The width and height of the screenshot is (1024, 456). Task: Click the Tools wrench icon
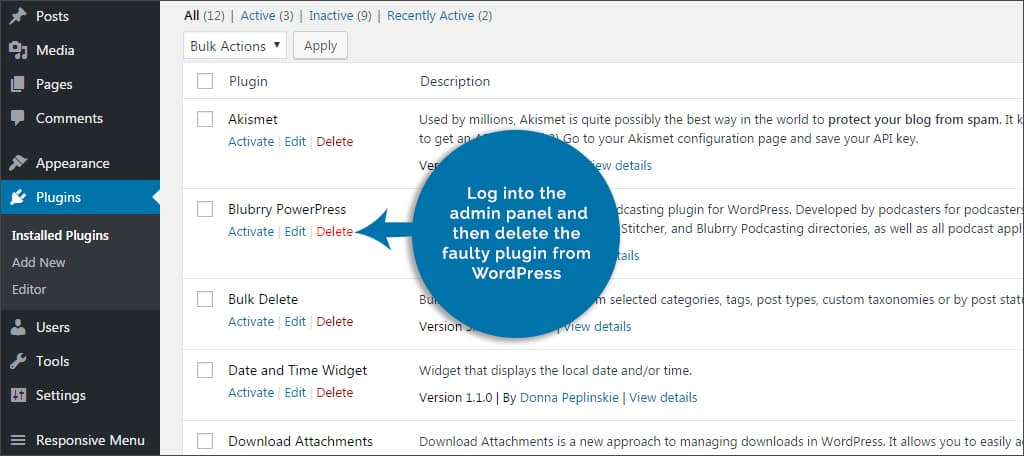click(x=18, y=361)
